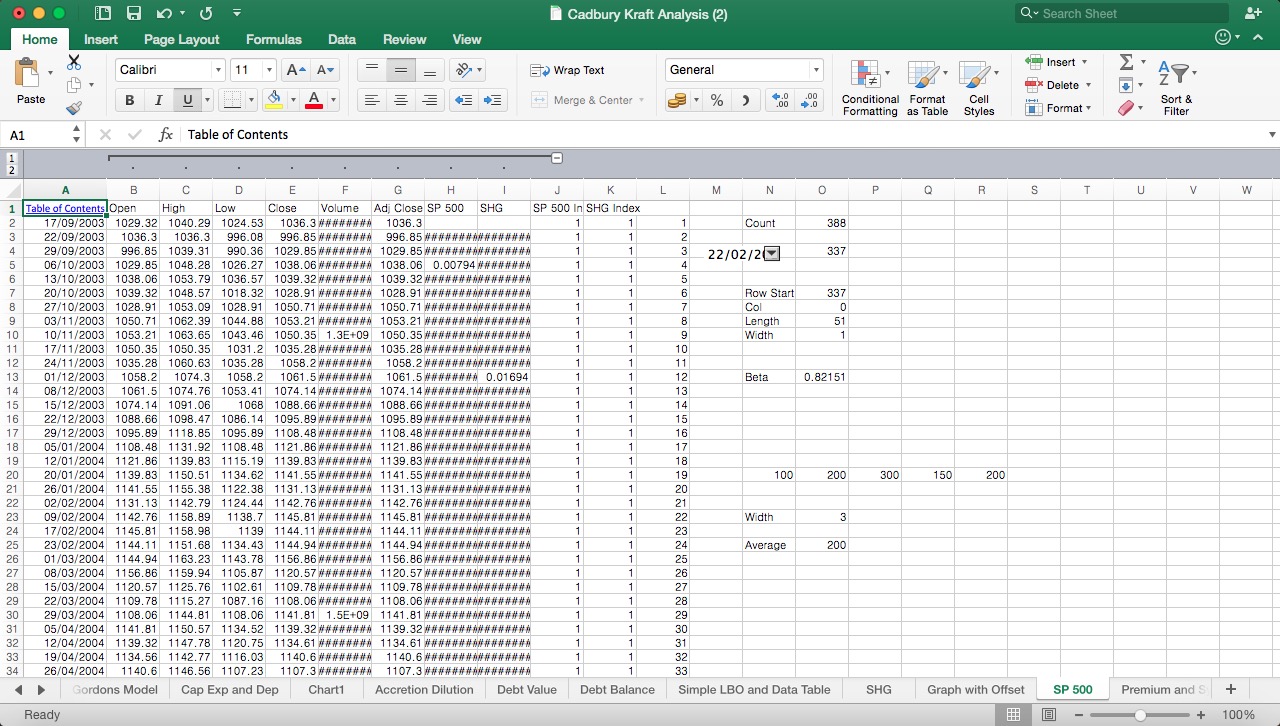This screenshot has height=726, width=1280.
Task: Click the Increase Indent icon
Action: (x=492, y=100)
